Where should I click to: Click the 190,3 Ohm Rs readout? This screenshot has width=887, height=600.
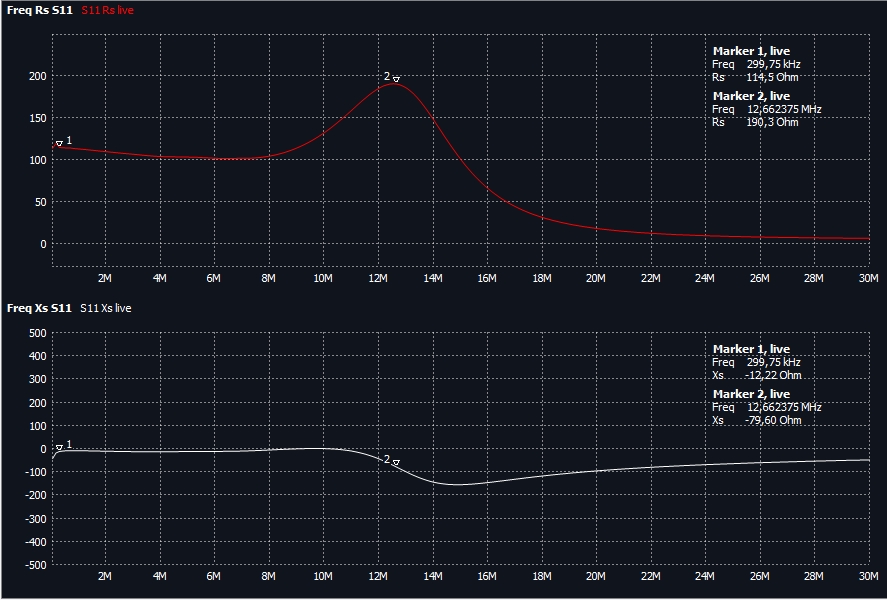point(772,122)
